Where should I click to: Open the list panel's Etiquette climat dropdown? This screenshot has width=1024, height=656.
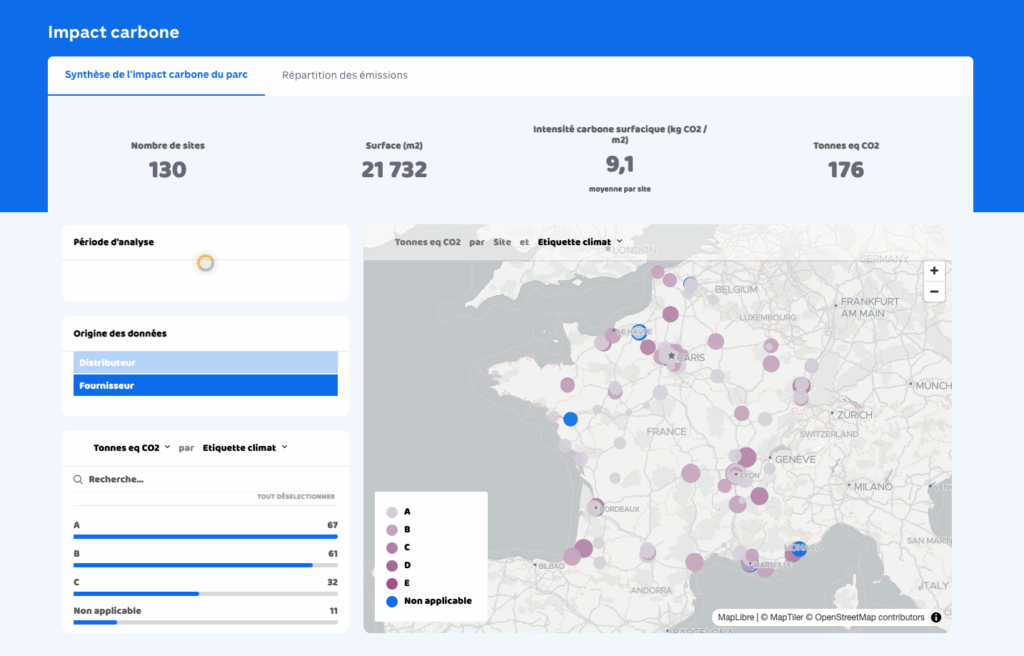[244, 448]
